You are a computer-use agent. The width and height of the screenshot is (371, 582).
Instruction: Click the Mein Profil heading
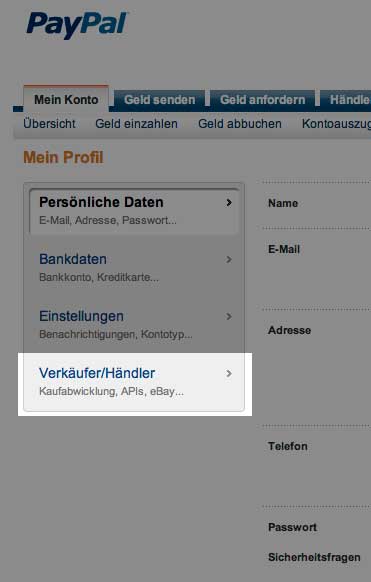[x=63, y=157]
